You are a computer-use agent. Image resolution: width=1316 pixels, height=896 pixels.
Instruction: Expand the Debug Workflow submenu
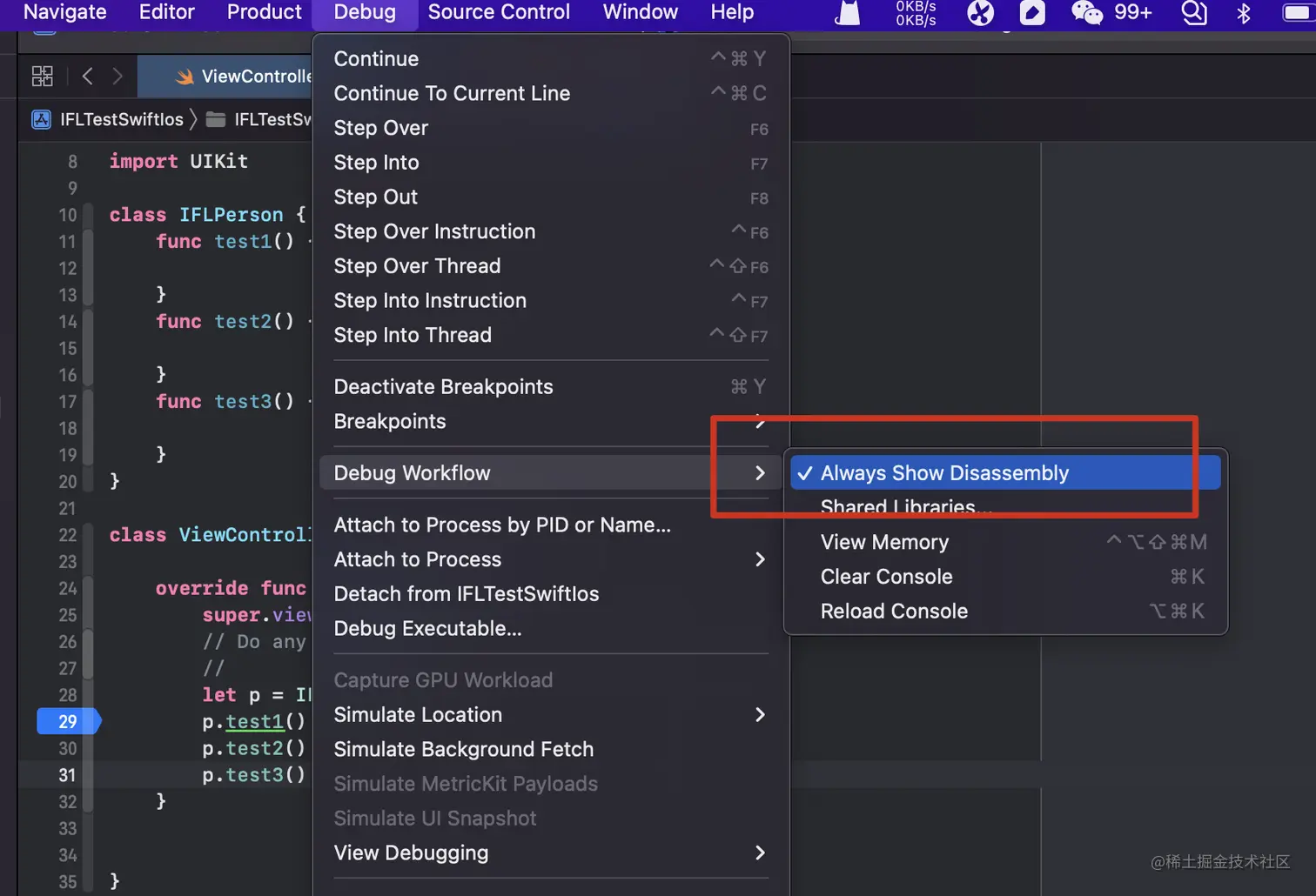click(x=551, y=472)
